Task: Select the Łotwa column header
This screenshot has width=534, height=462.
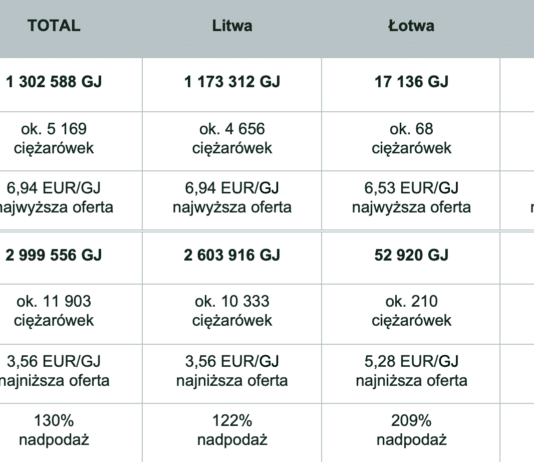Action: tap(411, 26)
